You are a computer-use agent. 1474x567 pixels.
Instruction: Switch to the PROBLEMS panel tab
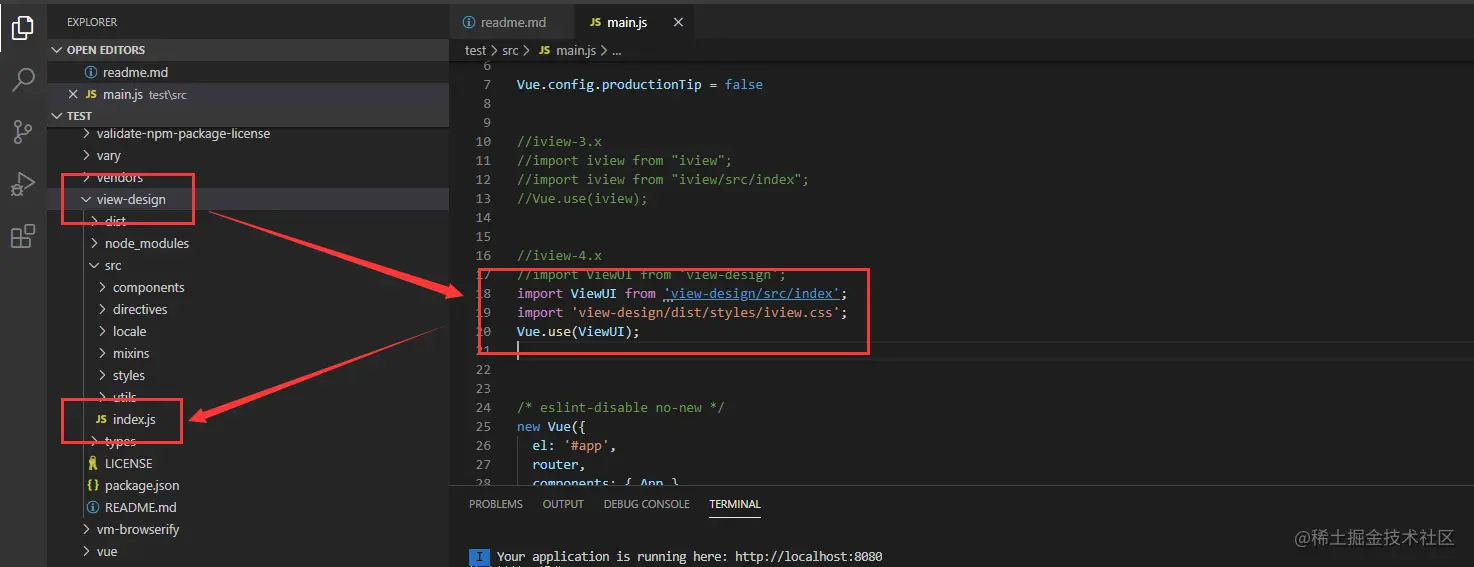[496, 504]
